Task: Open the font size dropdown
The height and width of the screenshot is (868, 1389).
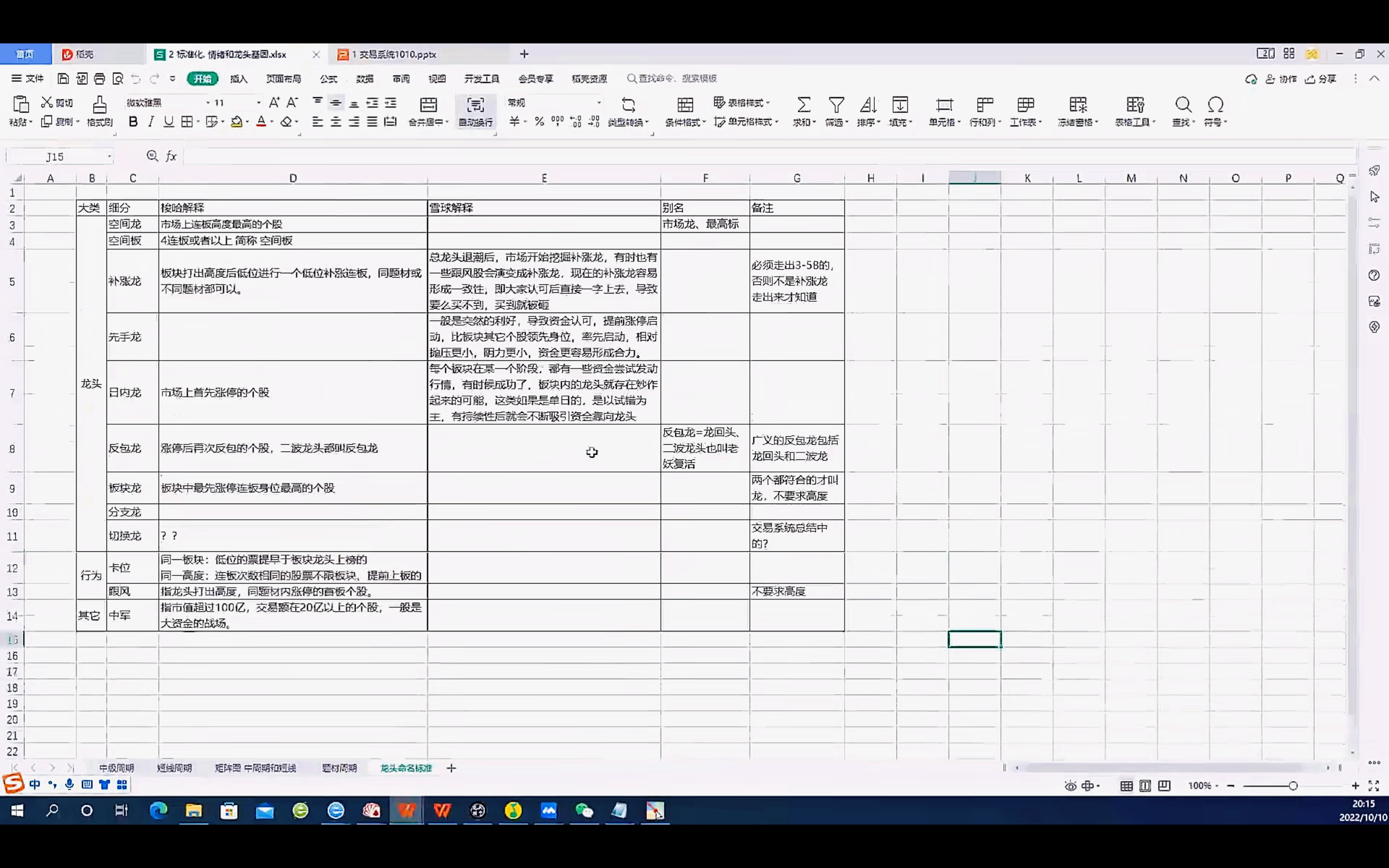Action: [258, 103]
